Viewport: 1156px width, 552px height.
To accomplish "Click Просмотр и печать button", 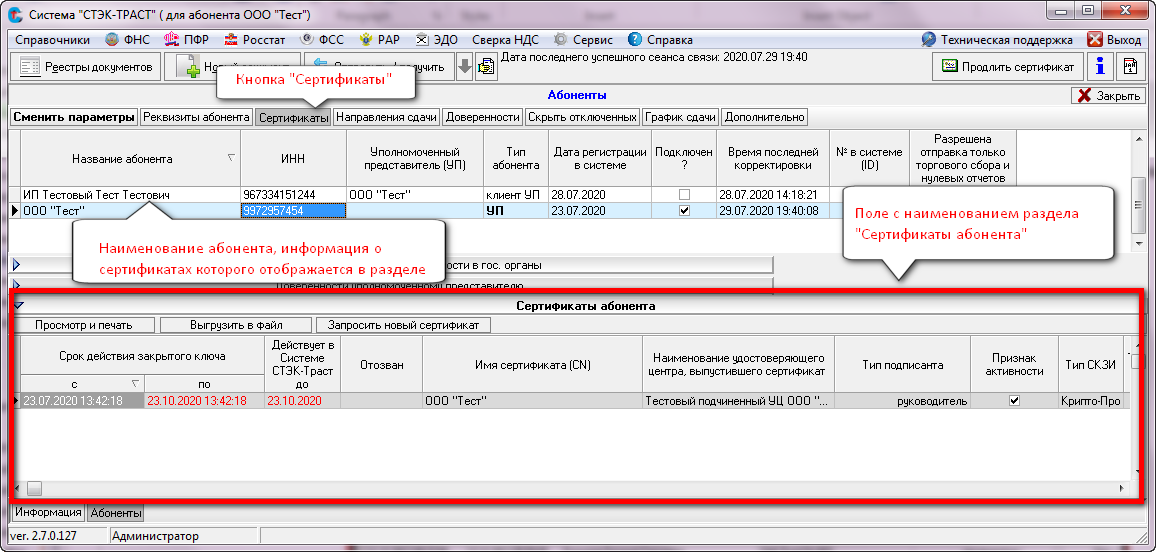I will coord(83,325).
